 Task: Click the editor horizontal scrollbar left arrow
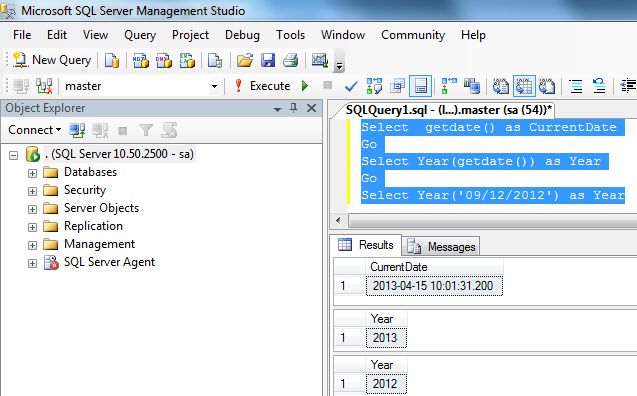[x=338, y=221]
